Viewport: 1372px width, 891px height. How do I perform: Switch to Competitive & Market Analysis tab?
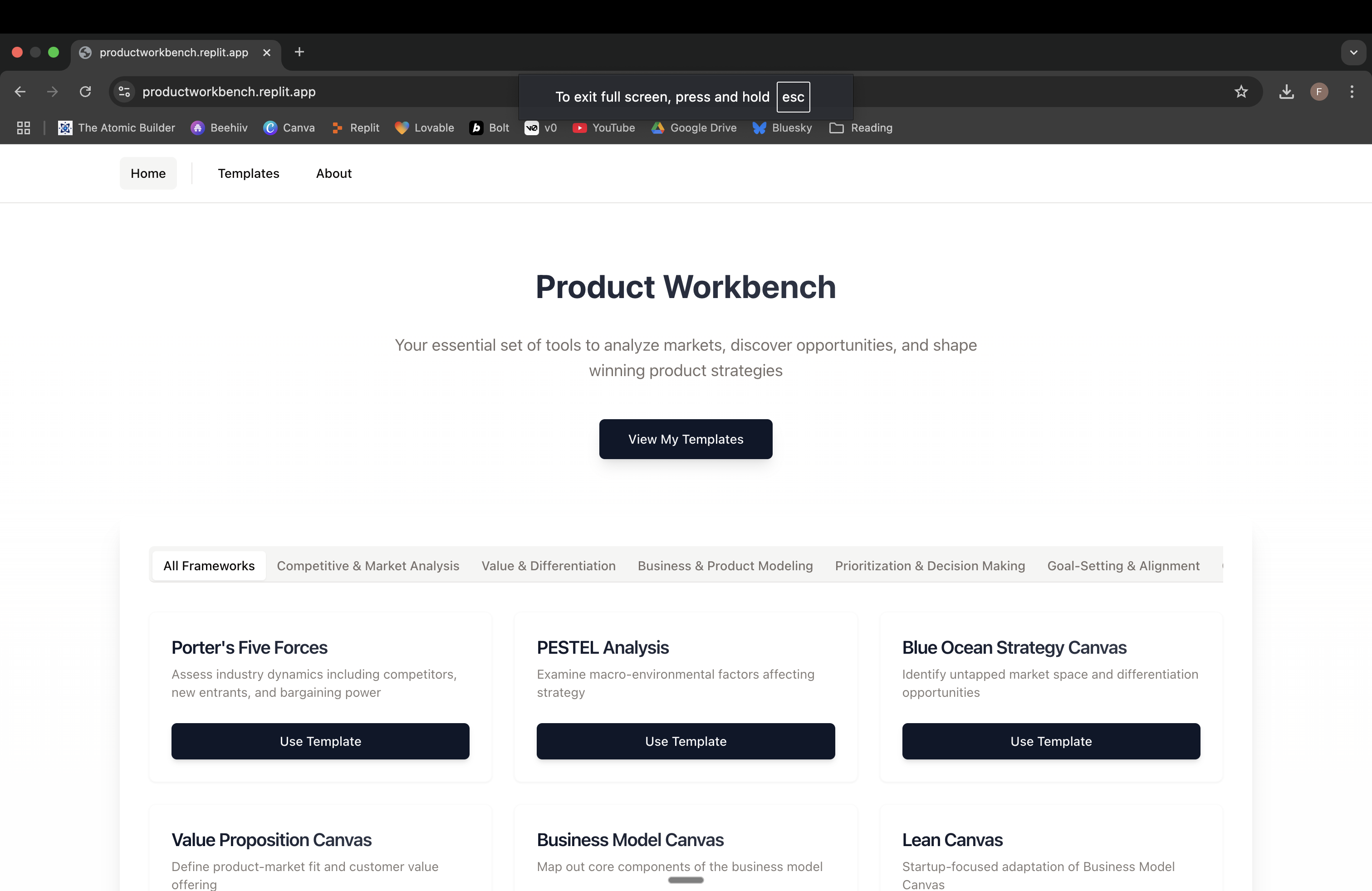pyautogui.click(x=368, y=566)
